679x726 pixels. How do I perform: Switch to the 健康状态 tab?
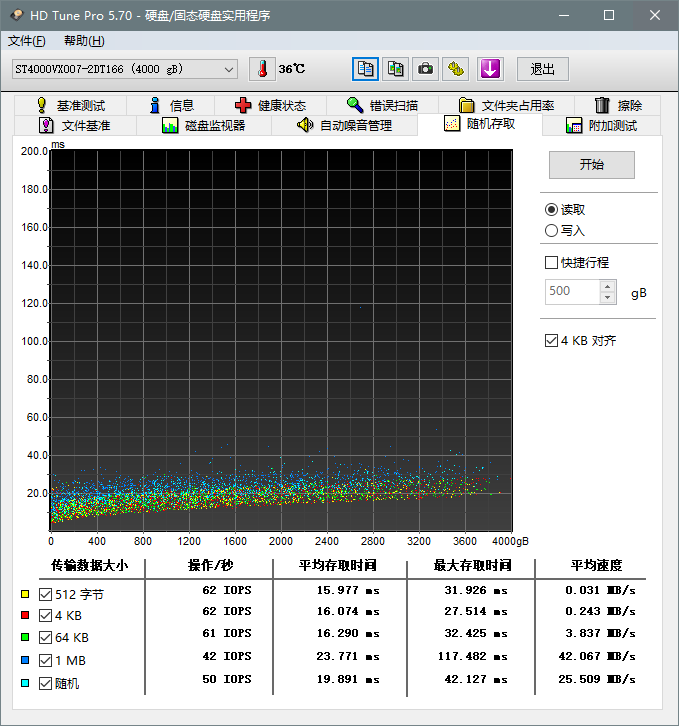270,106
